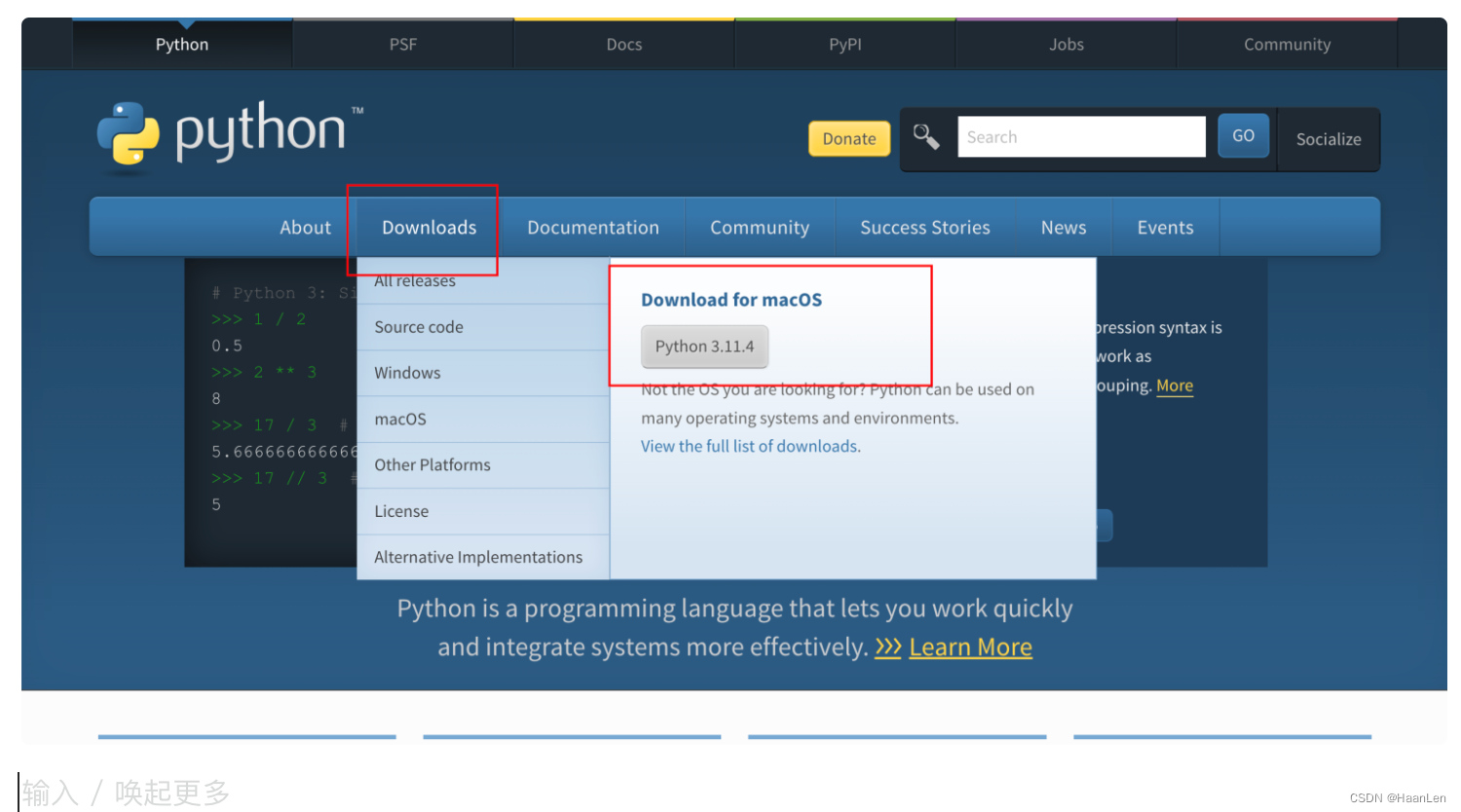1461x812 pixels.
Task: Click the Download for macOS heading
Action: click(731, 300)
